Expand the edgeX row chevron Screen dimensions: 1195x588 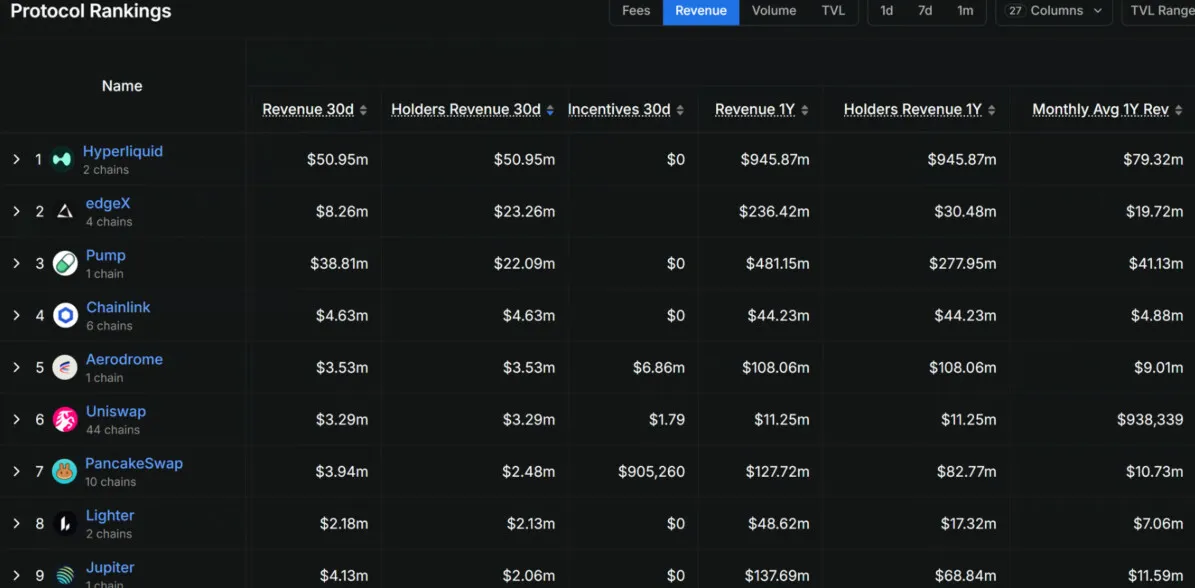click(16, 211)
